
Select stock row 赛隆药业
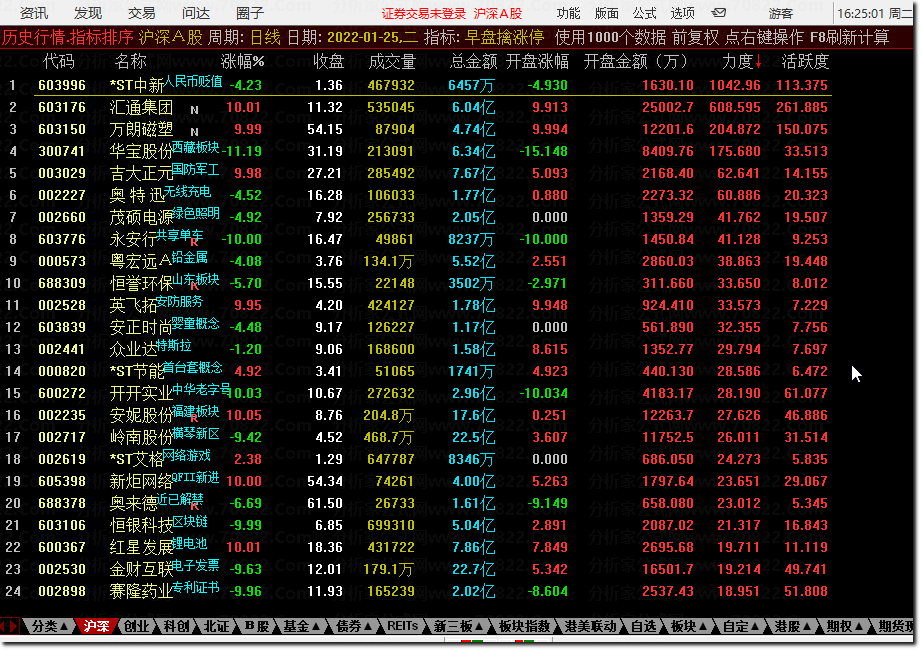click(415, 591)
